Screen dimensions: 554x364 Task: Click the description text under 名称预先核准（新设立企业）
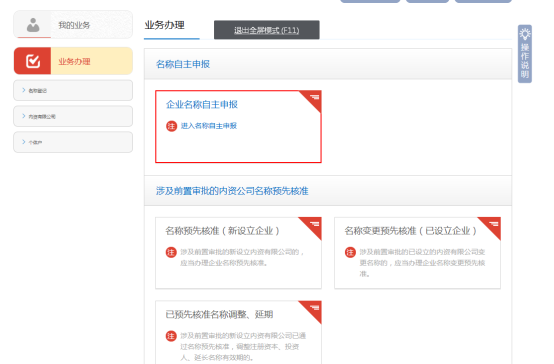pyautogui.click(x=242, y=257)
